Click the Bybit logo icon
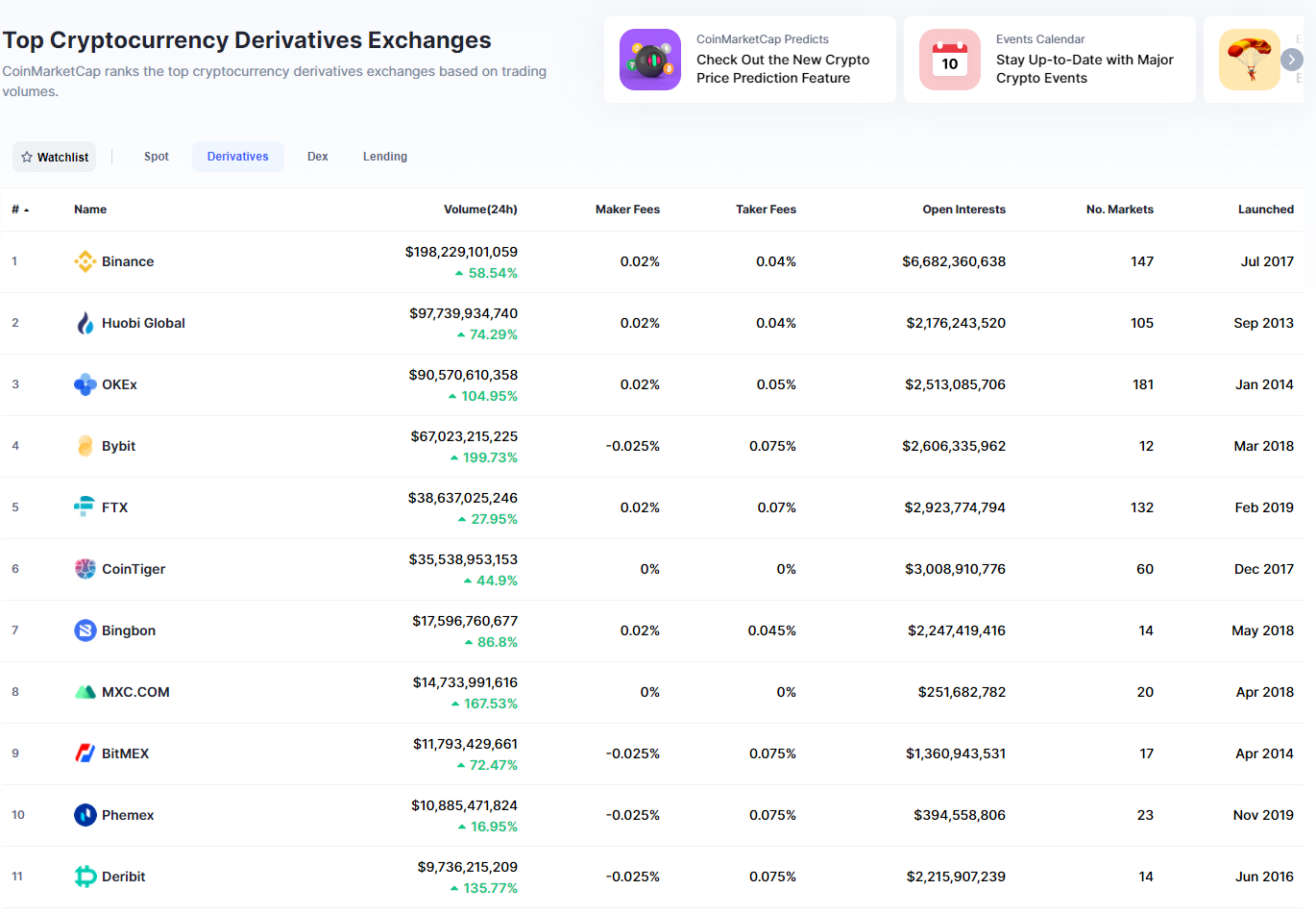The height and width of the screenshot is (914, 1316). [x=85, y=446]
